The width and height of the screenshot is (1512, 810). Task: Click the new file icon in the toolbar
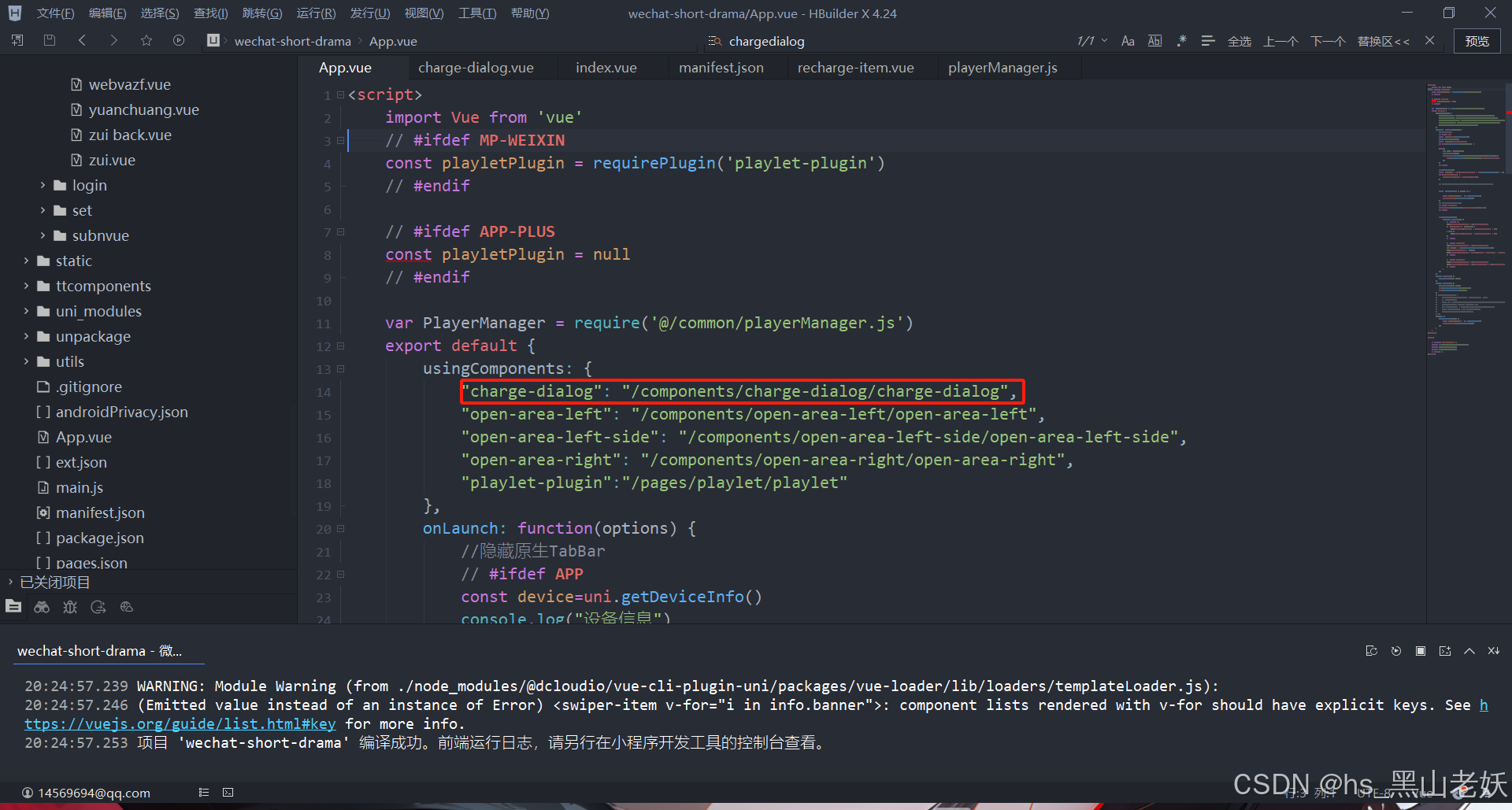click(x=17, y=40)
